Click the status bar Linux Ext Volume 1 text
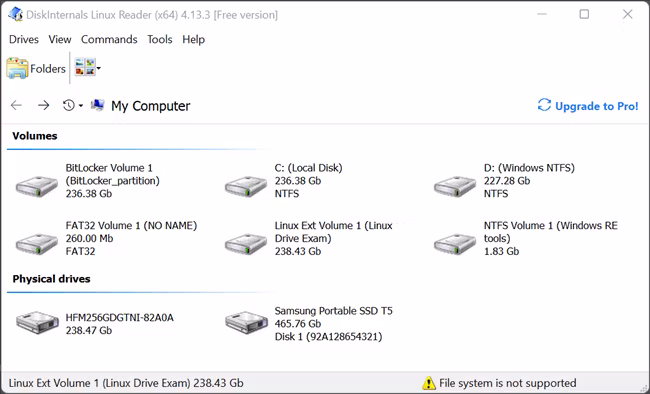The image size is (650, 394). (126, 383)
